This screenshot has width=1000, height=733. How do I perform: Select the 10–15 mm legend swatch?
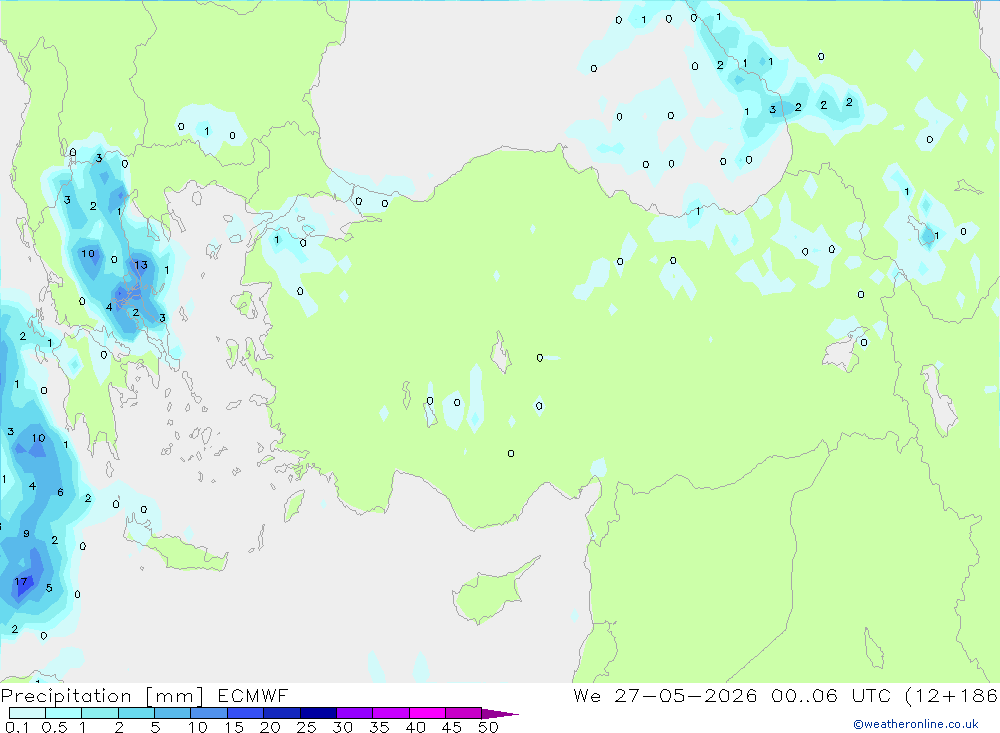[x=209, y=713]
